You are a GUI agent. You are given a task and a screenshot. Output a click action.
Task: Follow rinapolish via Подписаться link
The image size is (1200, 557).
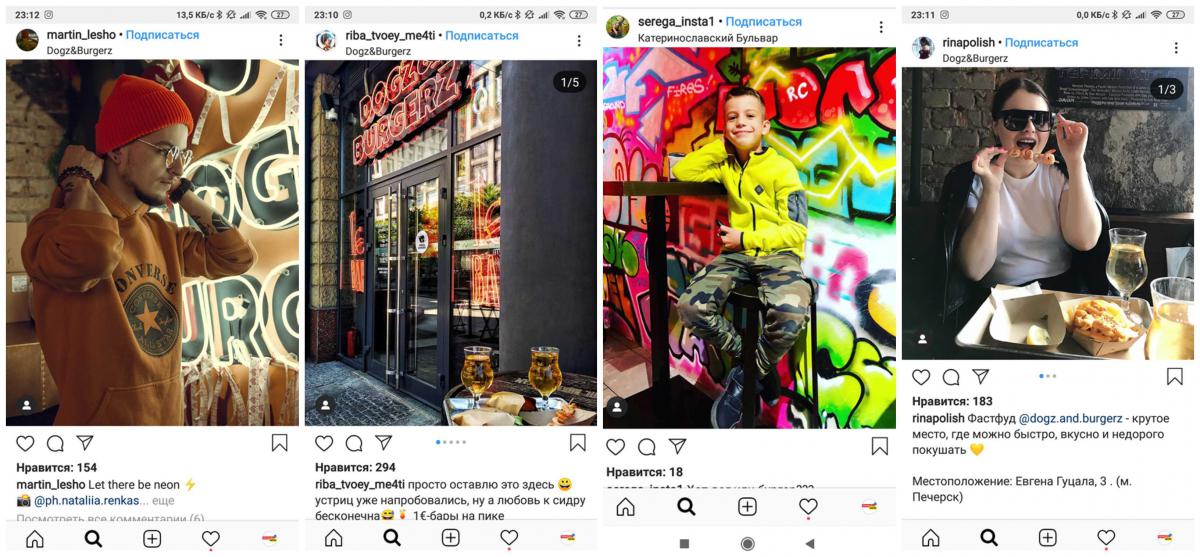pos(1041,43)
